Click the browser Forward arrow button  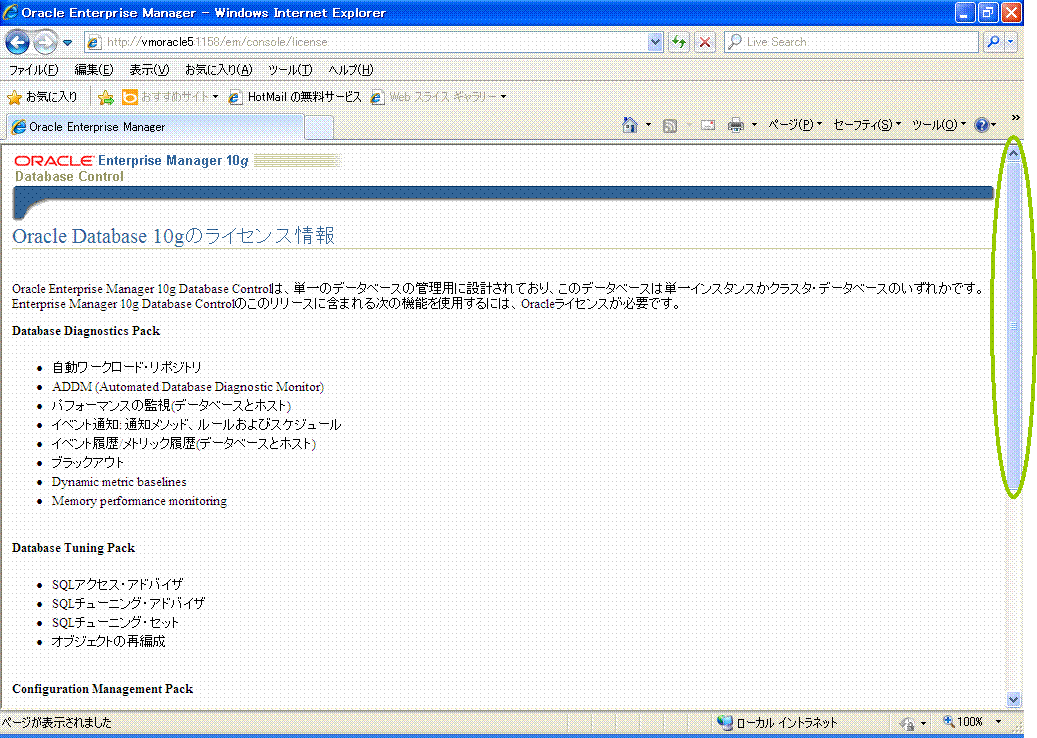(46, 42)
